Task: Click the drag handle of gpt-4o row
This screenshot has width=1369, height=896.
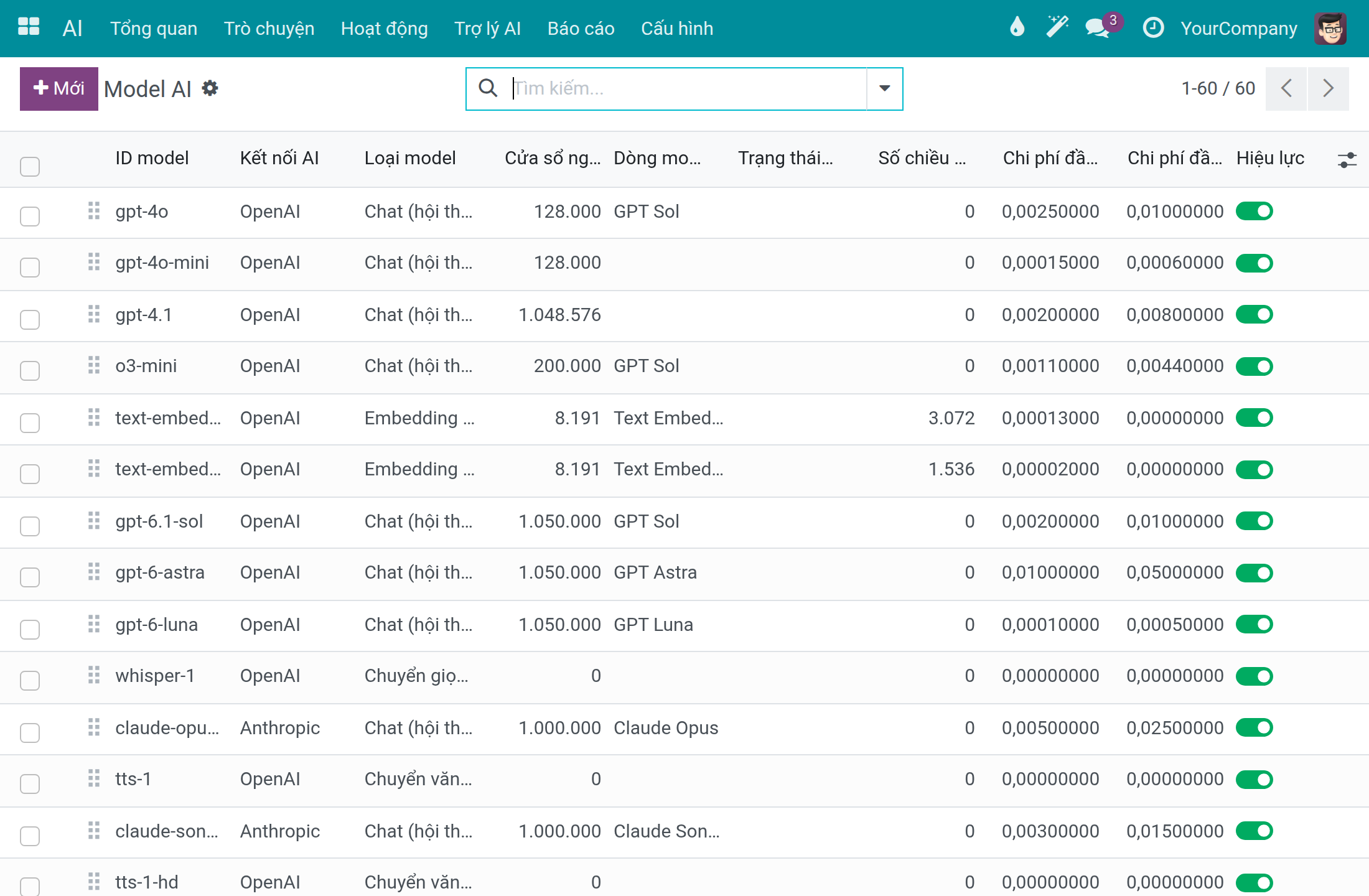Action: click(94, 211)
